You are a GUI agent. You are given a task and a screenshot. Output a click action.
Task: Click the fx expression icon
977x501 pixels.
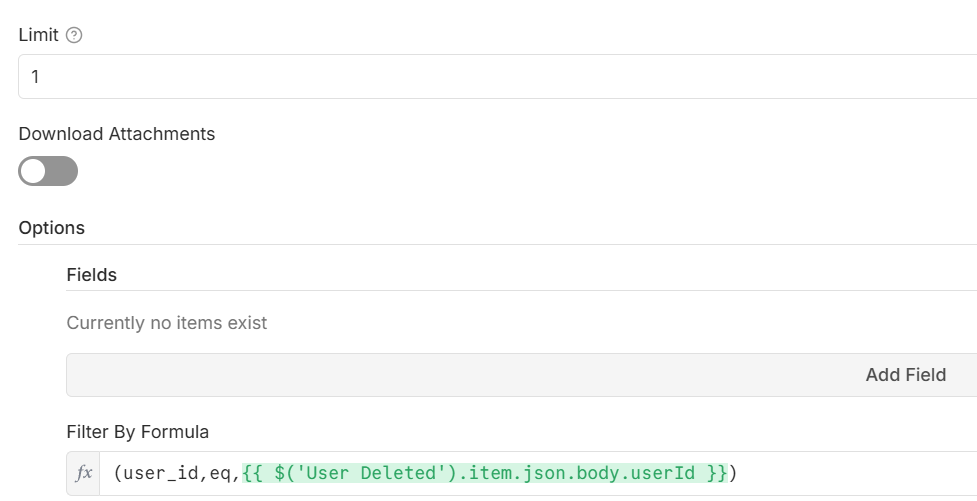click(84, 472)
